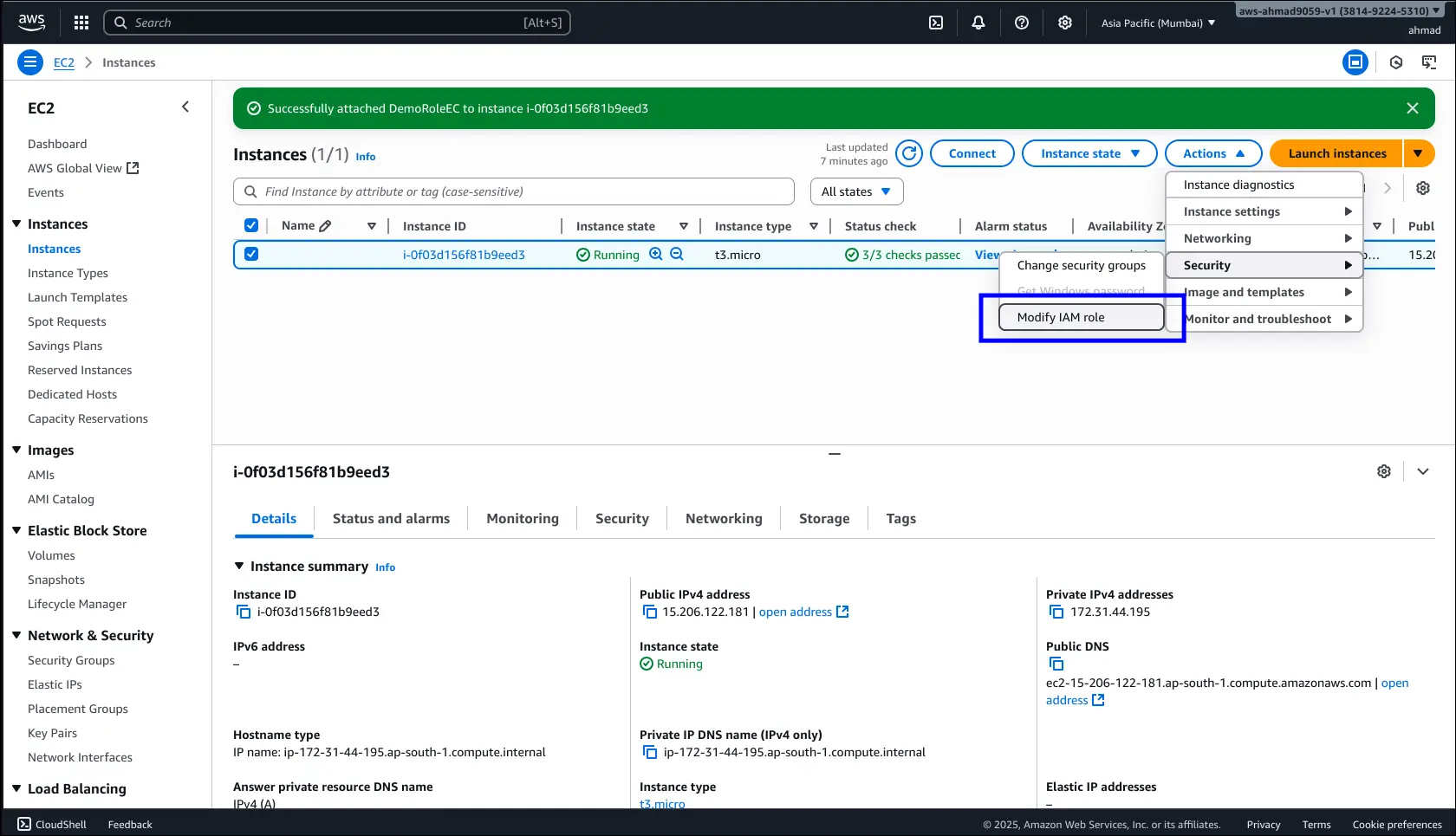Click the refresh instances button
Viewport: 1456px width, 836px height.
click(x=908, y=153)
